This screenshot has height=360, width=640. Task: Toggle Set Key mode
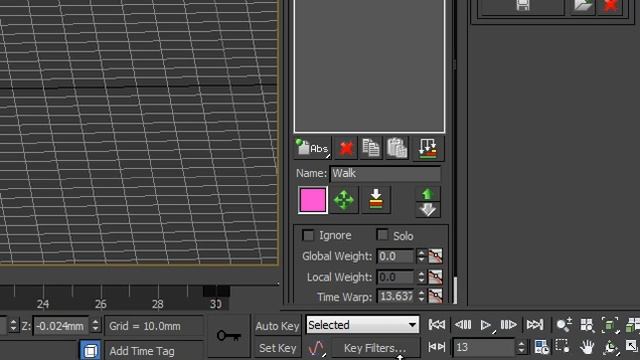pos(277,348)
